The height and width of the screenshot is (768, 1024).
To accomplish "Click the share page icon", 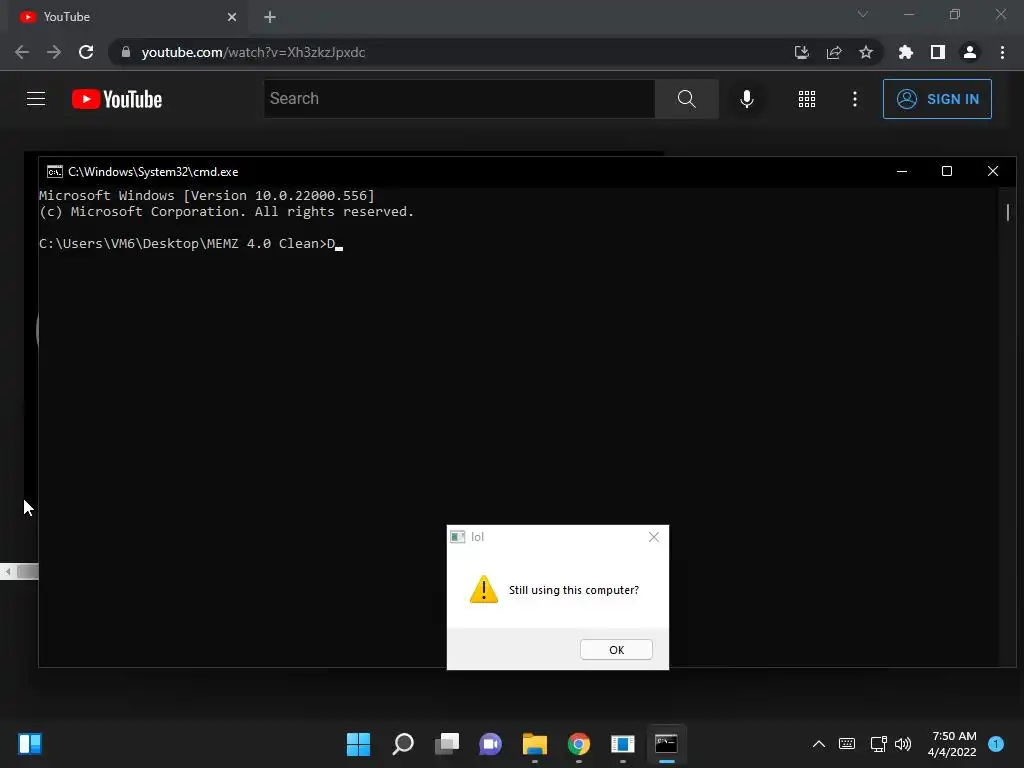I will tap(834, 52).
